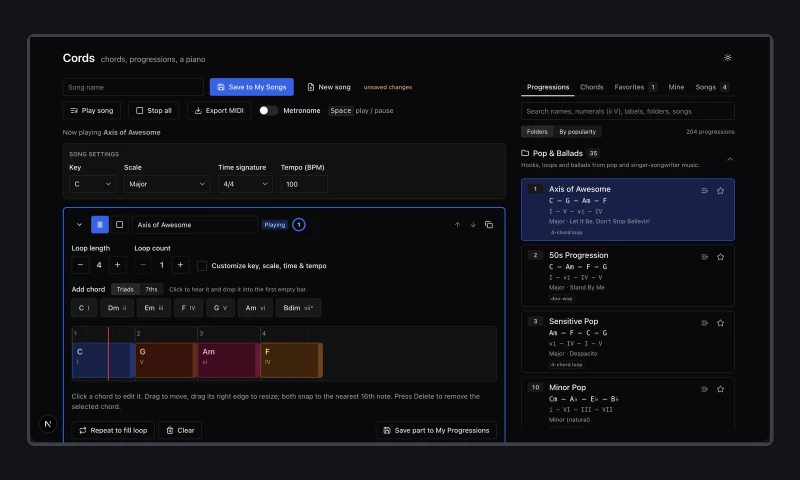This screenshot has height=480, width=800.
Task: Start a New song
Action: (329, 87)
